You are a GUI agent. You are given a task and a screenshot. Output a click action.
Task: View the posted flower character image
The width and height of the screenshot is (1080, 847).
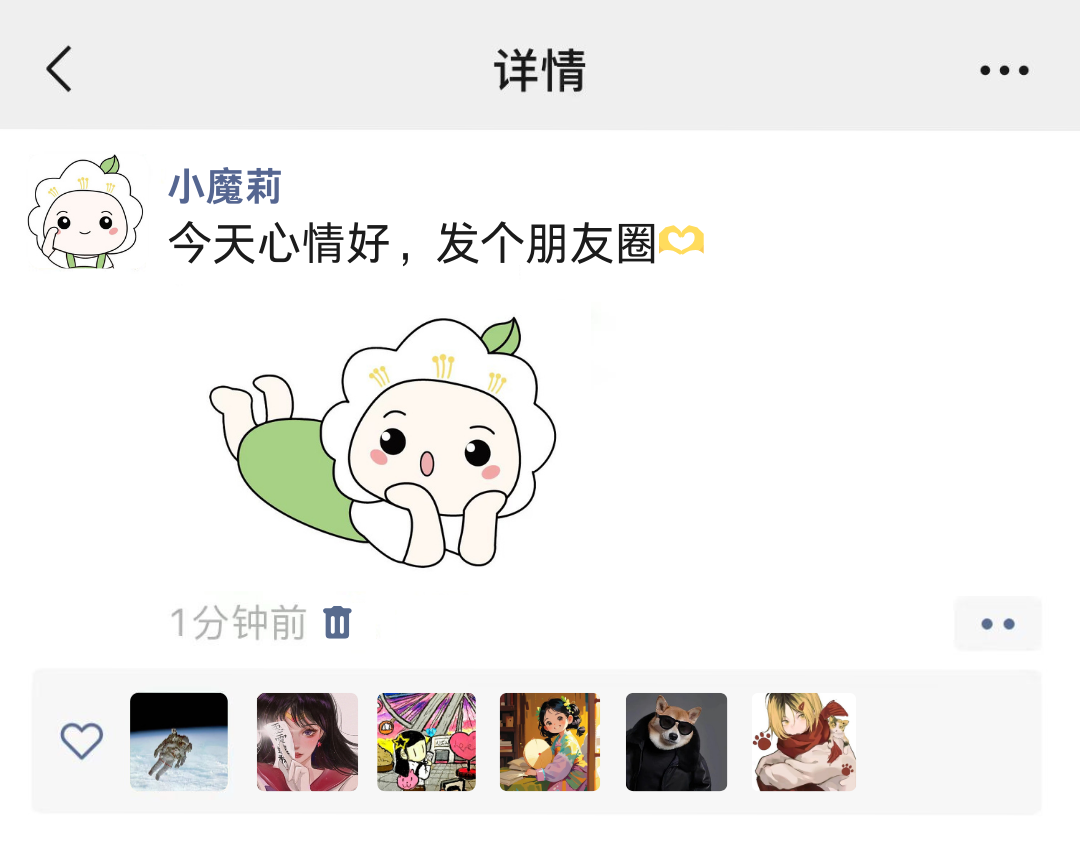(383, 442)
